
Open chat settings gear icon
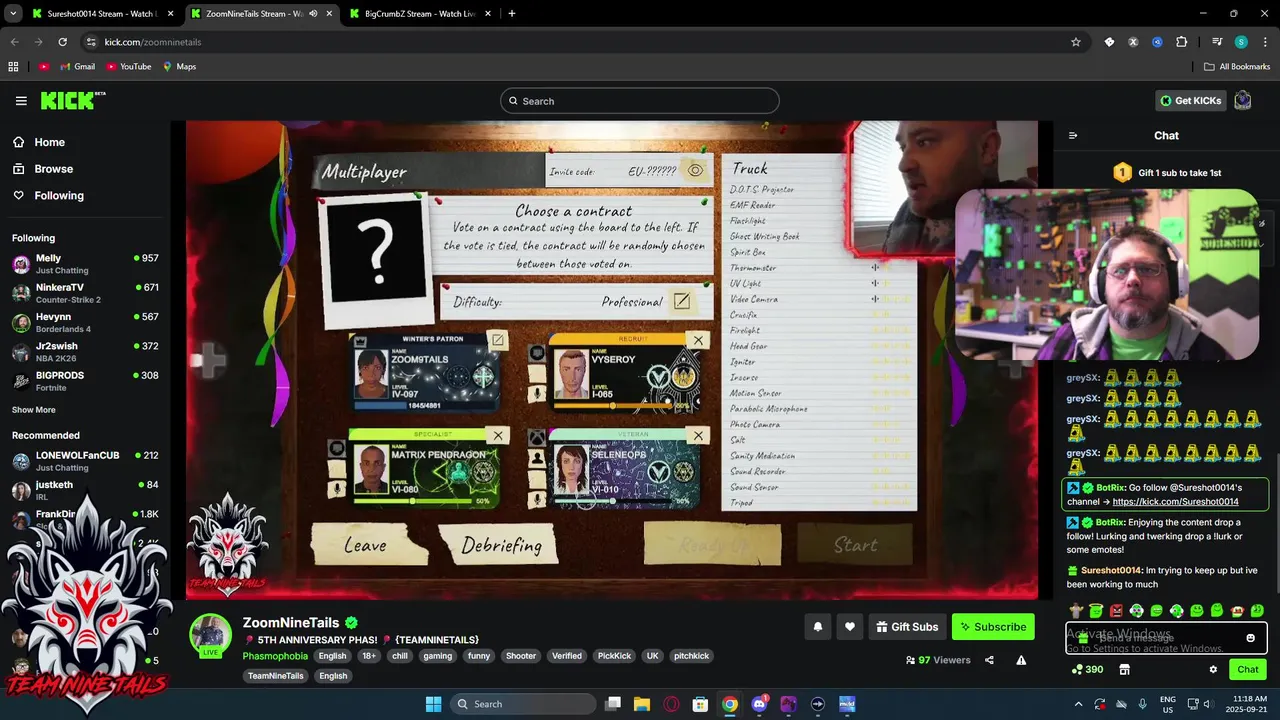point(1213,669)
